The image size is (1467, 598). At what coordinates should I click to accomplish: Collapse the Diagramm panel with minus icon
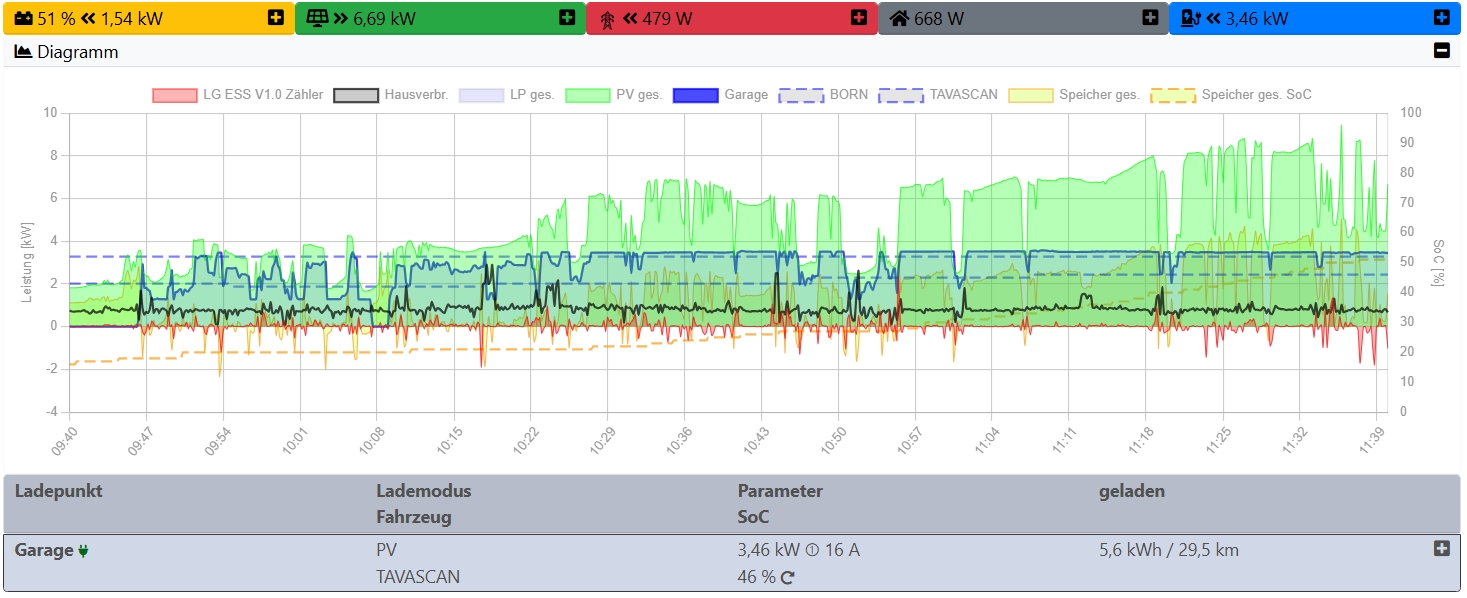[x=1441, y=51]
